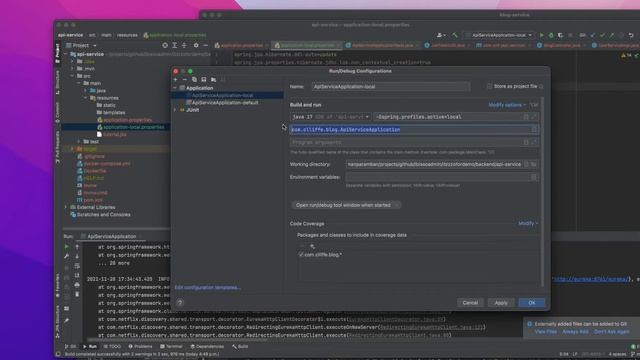
Task: Select ApiServiceApplication-default configuration
Action: pyautogui.click(x=225, y=103)
